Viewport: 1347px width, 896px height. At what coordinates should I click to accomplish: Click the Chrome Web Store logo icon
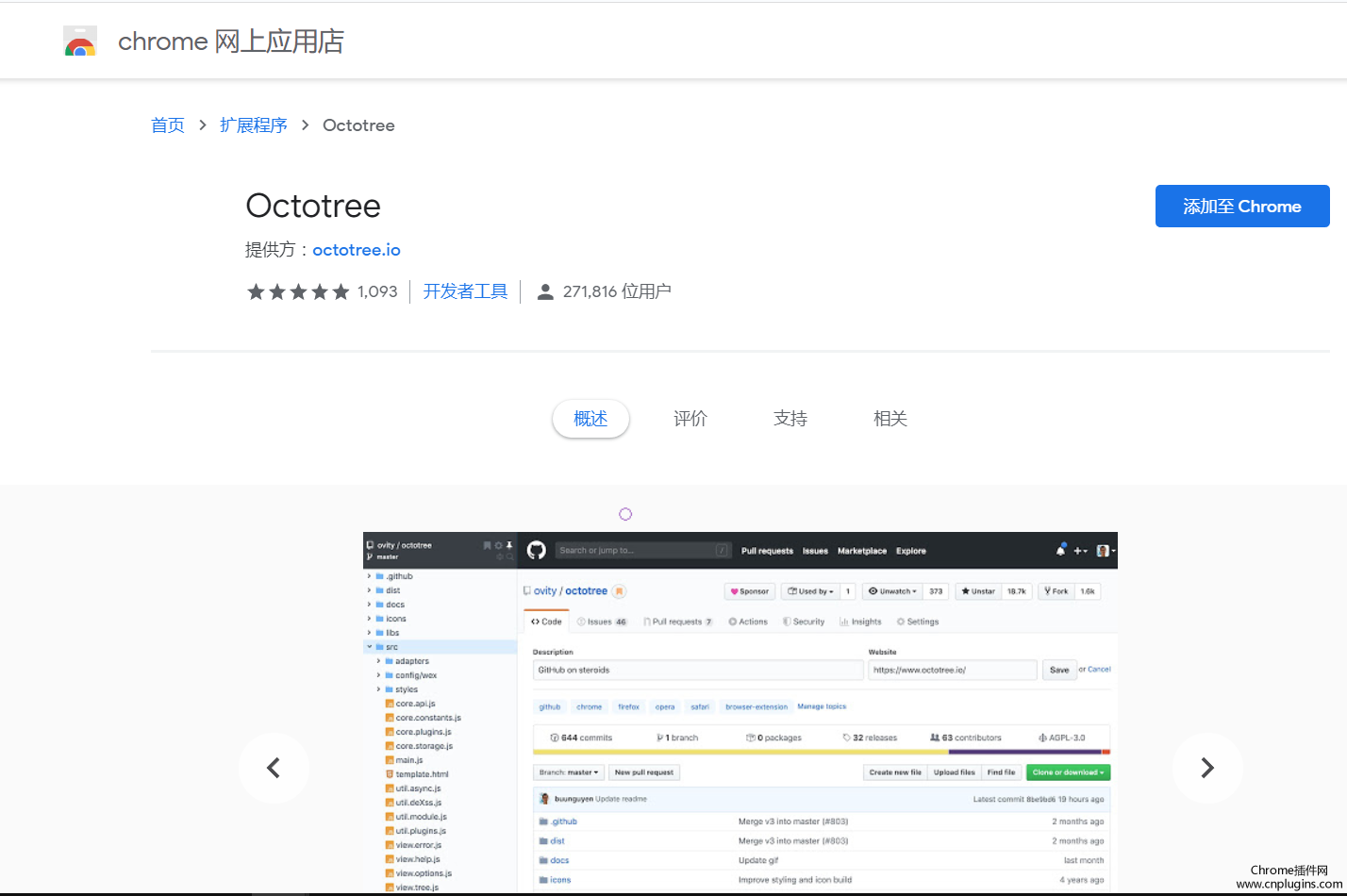80,41
